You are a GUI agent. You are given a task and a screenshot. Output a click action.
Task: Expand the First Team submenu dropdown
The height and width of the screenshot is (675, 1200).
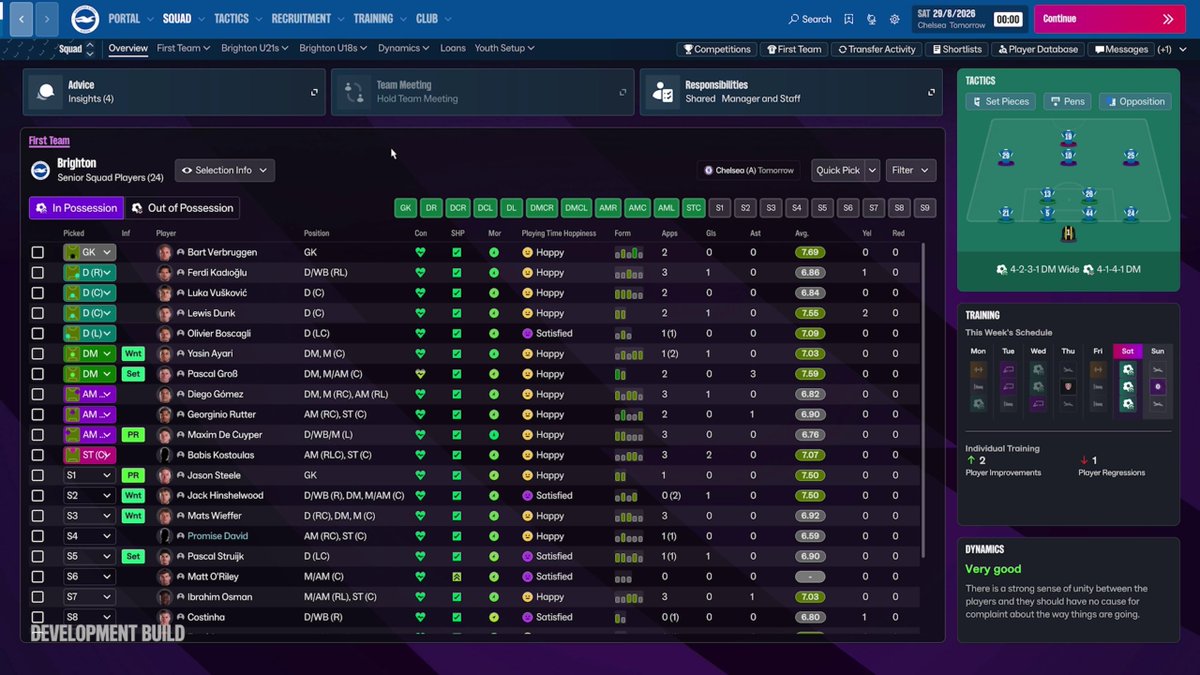pyautogui.click(x=183, y=48)
